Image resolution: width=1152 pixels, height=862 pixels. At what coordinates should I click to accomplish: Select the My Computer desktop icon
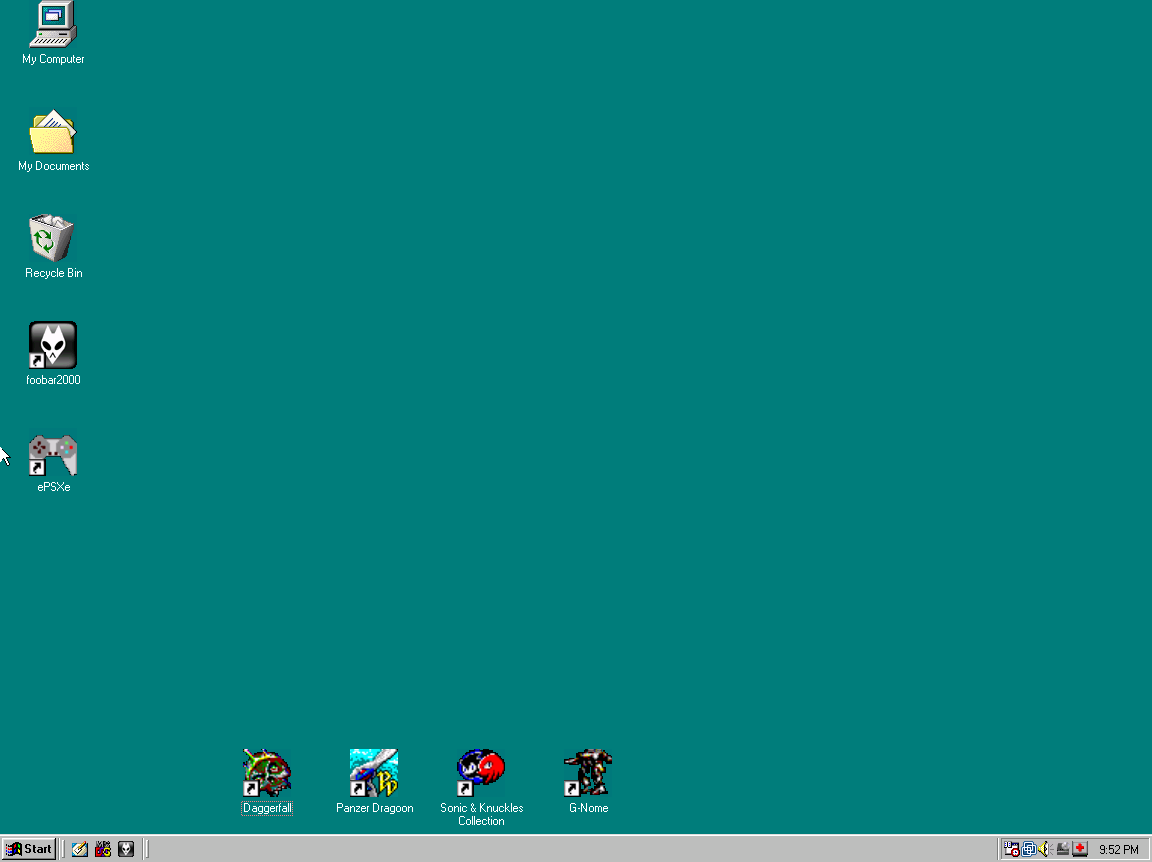pyautogui.click(x=53, y=24)
